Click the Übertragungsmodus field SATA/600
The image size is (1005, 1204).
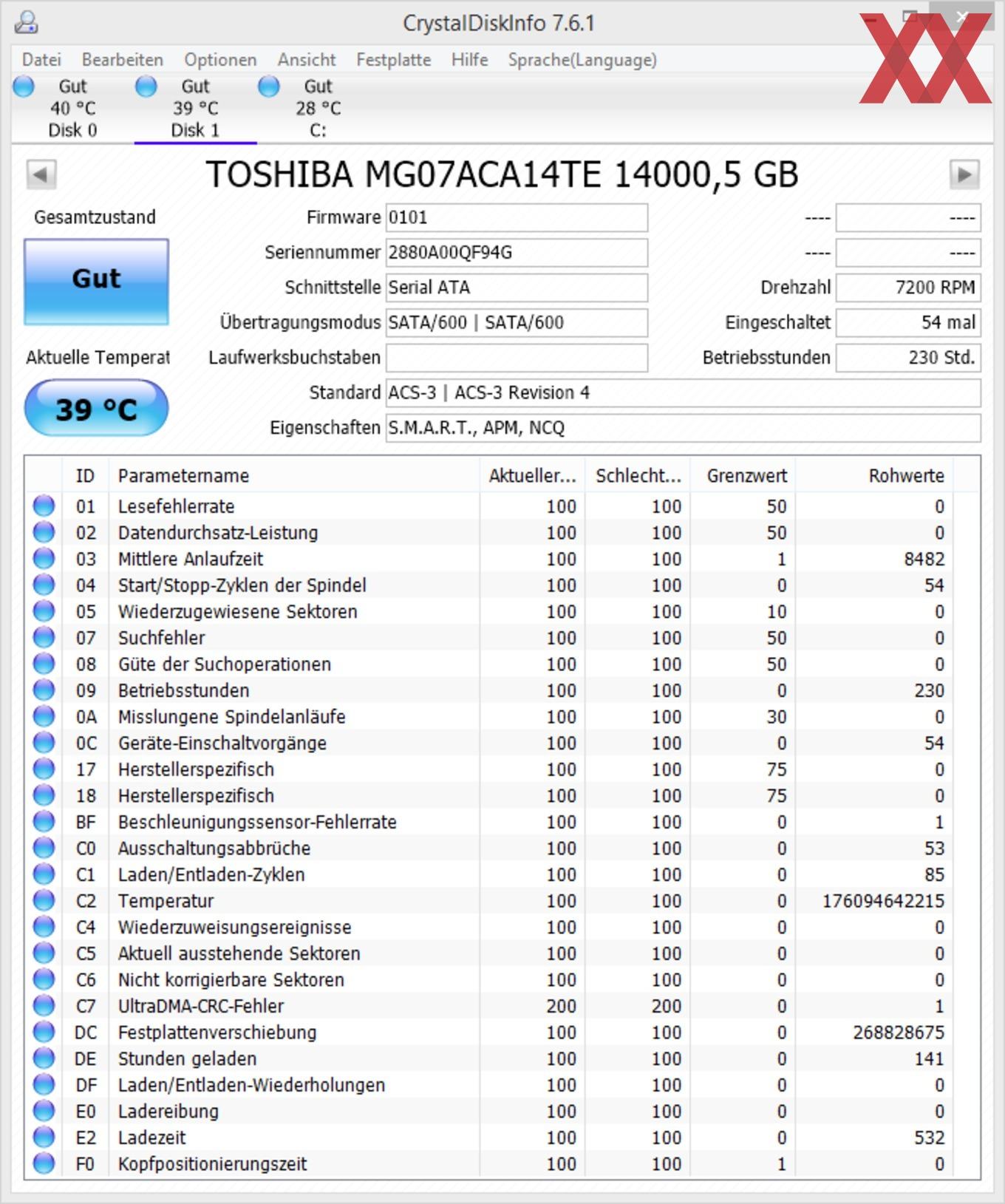click(x=517, y=322)
